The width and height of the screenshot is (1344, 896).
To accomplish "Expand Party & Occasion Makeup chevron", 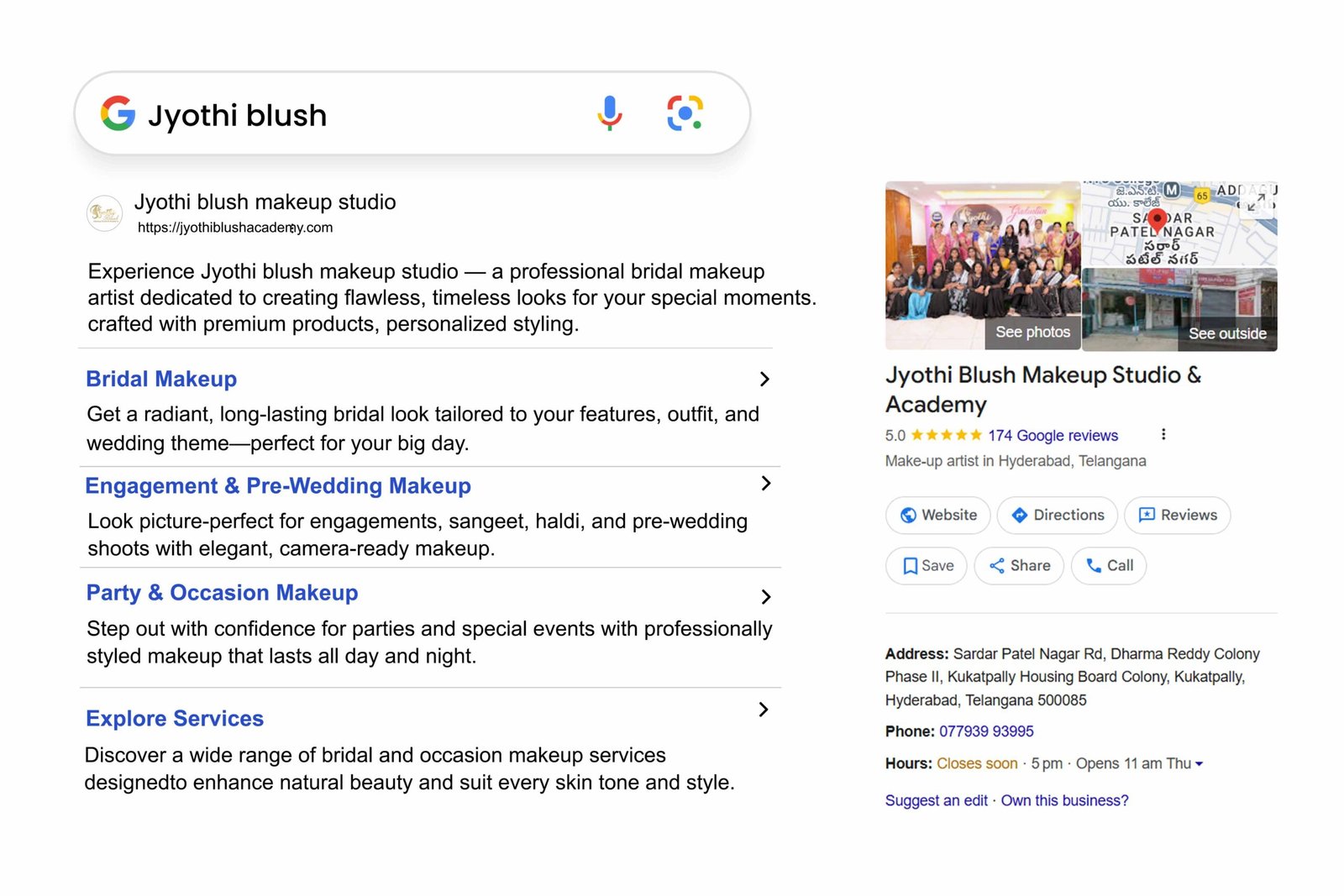I will (765, 597).
